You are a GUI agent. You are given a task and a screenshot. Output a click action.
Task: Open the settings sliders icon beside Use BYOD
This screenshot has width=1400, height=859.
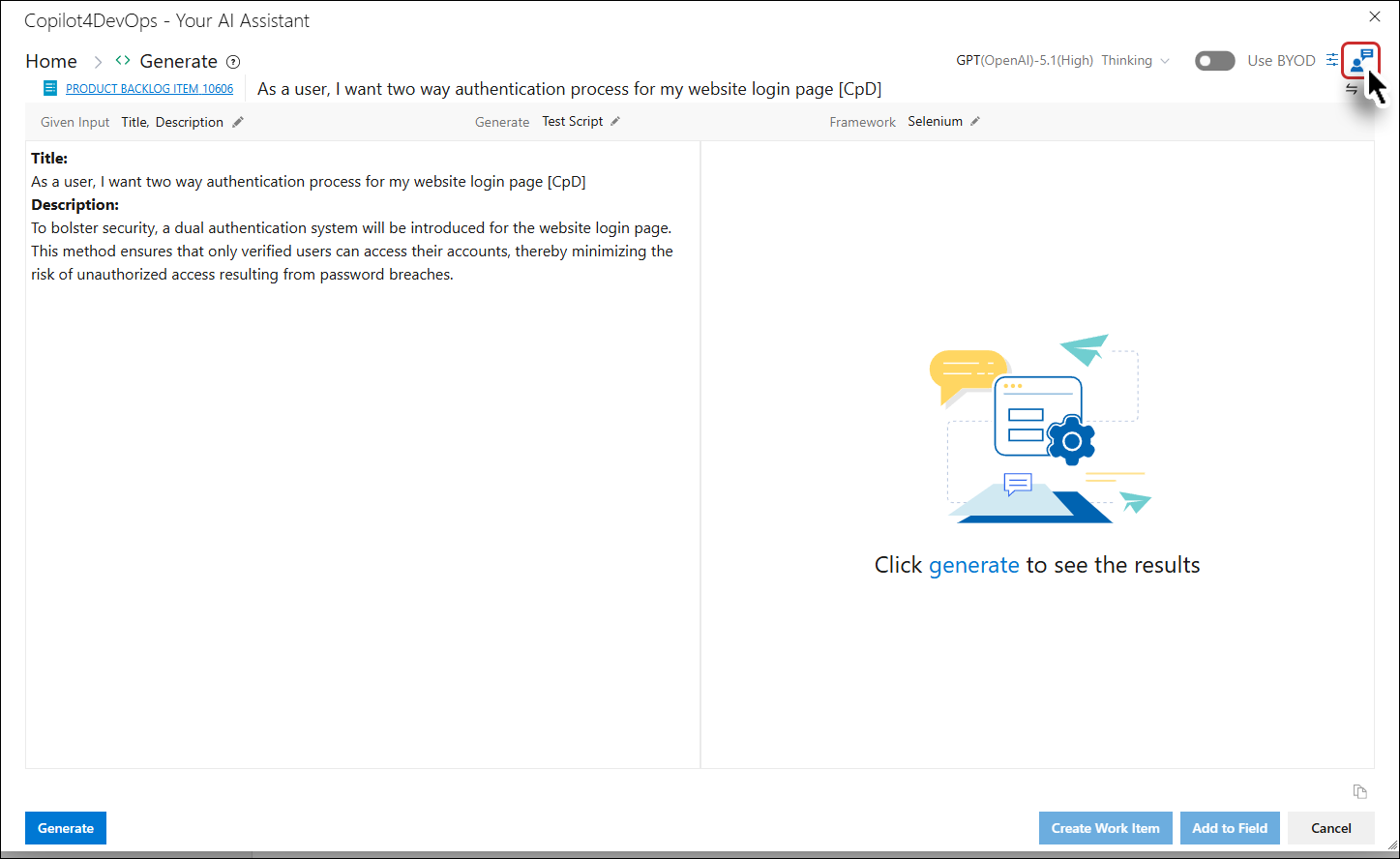(1332, 60)
